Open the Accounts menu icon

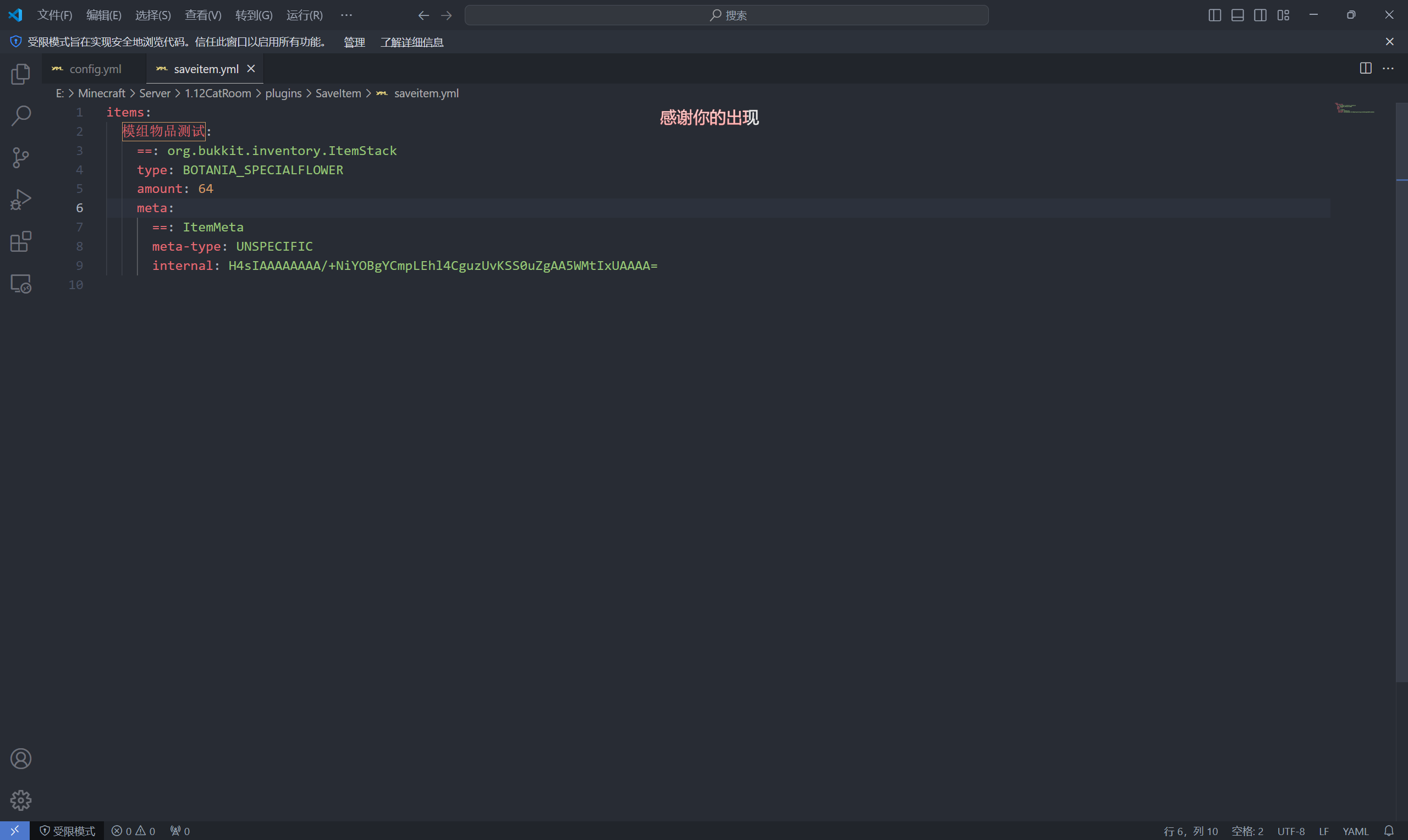pos(20,759)
